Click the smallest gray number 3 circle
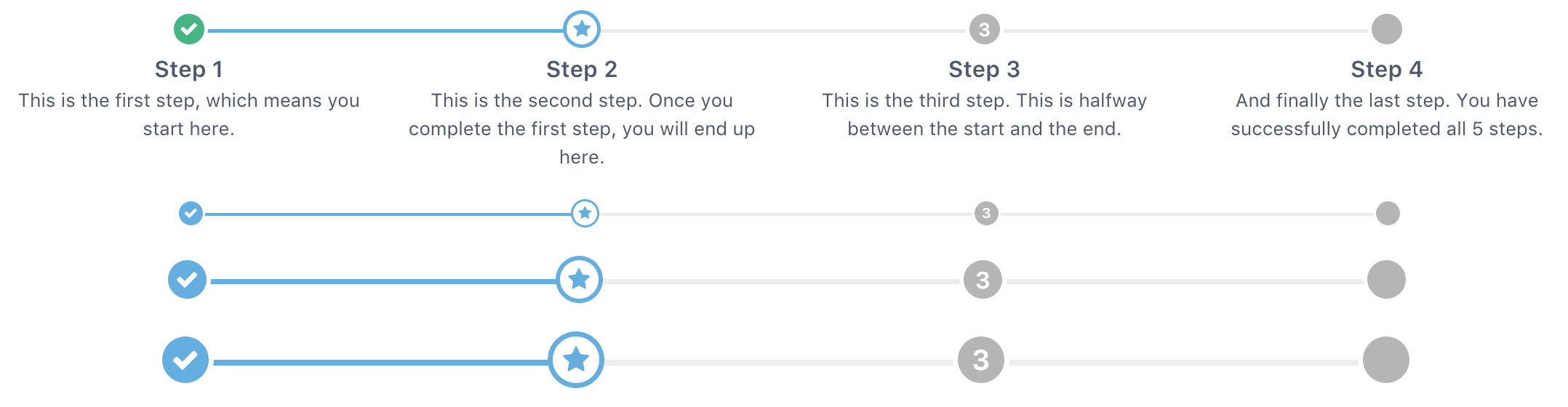The width and height of the screenshot is (1568, 407). (986, 213)
